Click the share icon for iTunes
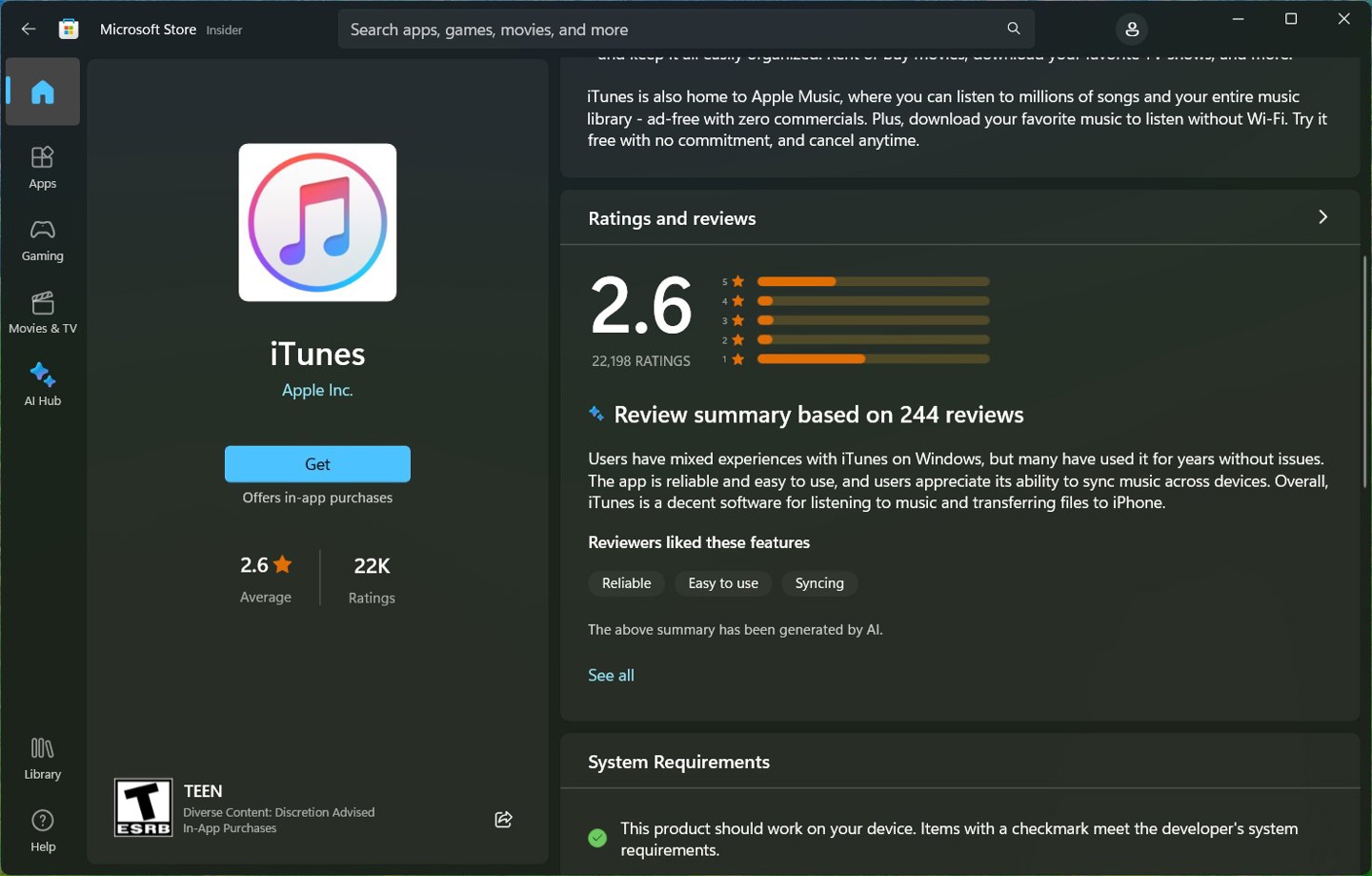1372x876 pixels. [504, 820]
